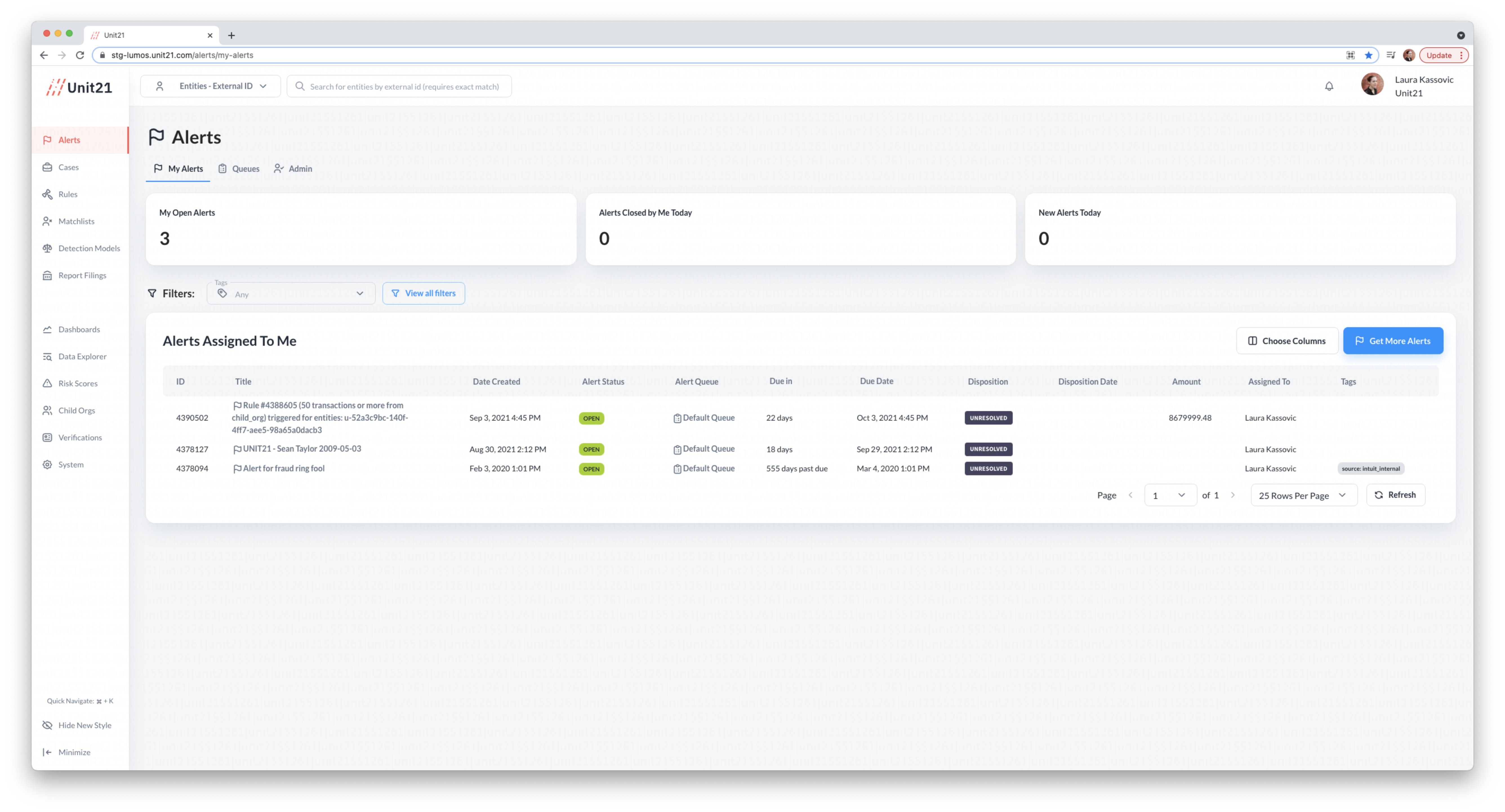The height and width of the screenshot is (812, 1505).
Task: Click View all filters button
Action: coord(424,293)
